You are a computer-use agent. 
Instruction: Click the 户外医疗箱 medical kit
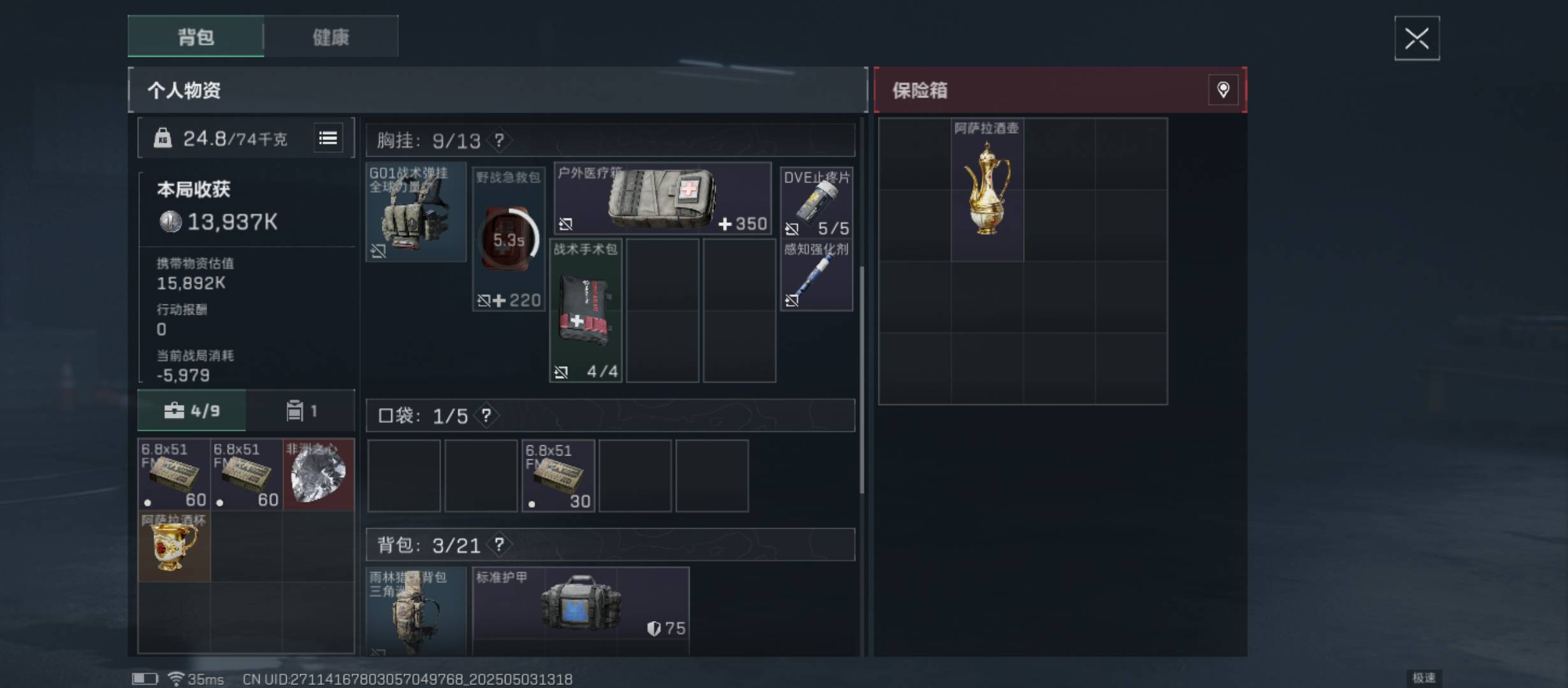(663, 198)
